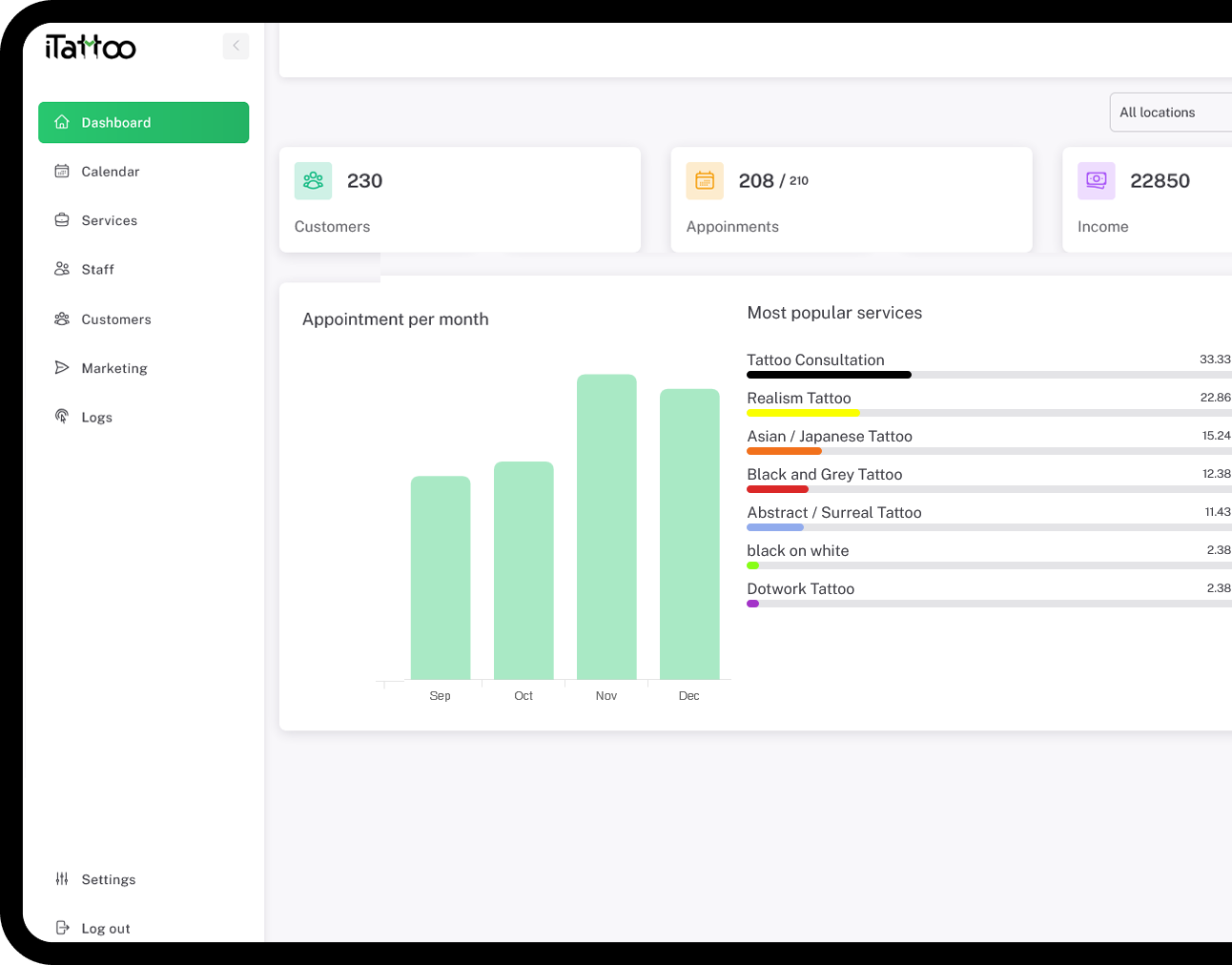The width and height of the screenshot is (1232, 965).
Task: Expand the All locations dropdown
Action: (1171, 113)
